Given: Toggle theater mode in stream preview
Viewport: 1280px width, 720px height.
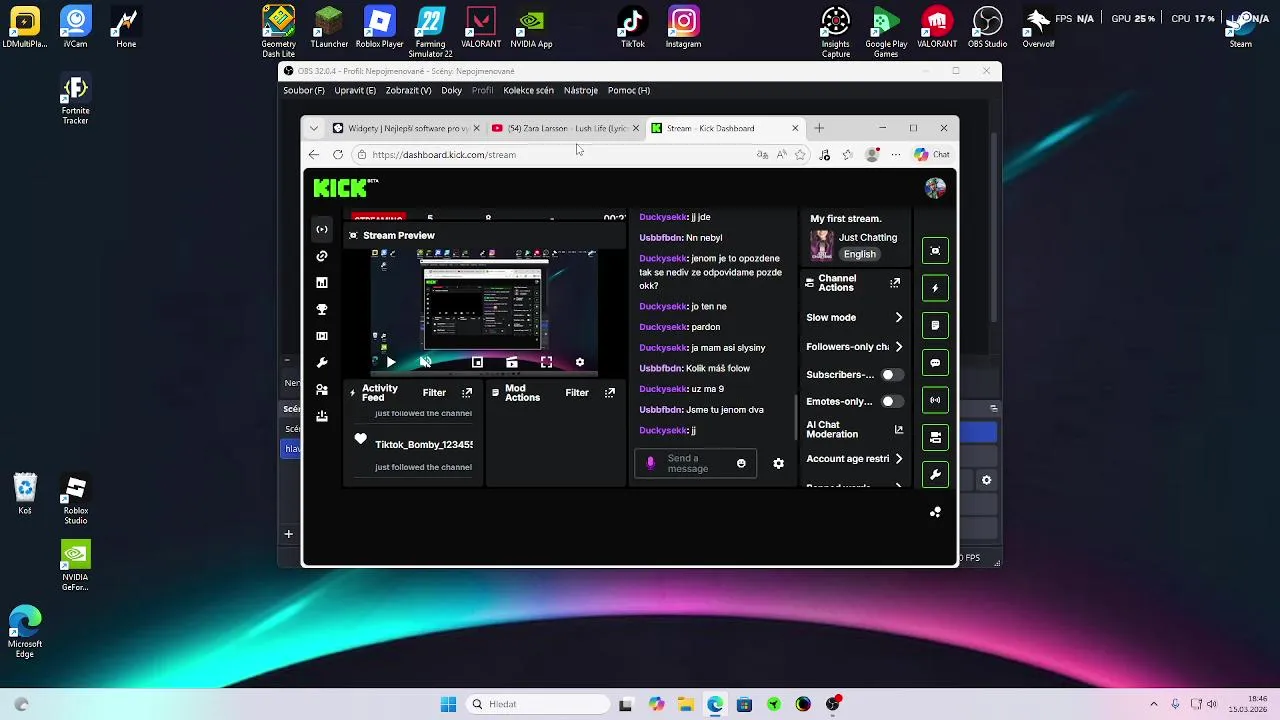Looking at the screenshot, I should (477, 362).
